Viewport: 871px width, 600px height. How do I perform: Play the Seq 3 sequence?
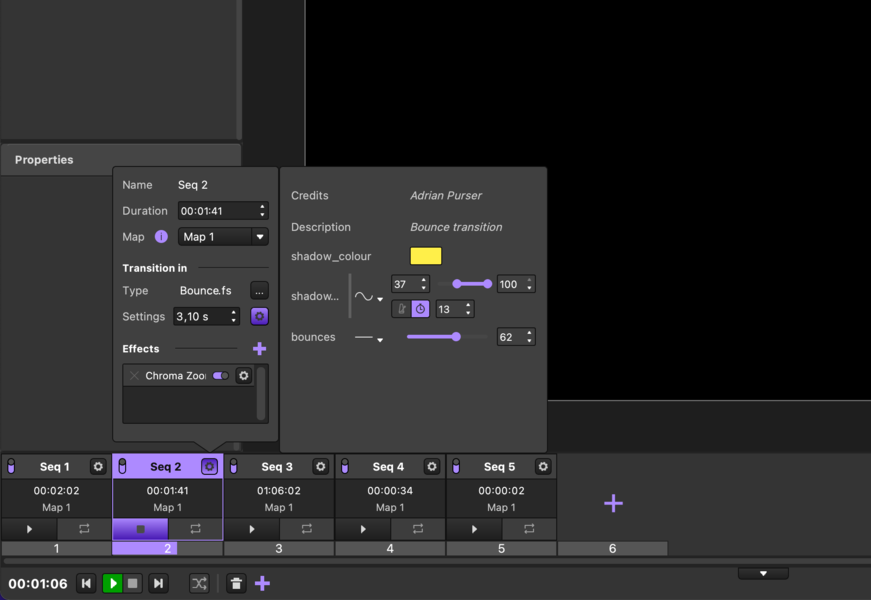pos(251,529)
